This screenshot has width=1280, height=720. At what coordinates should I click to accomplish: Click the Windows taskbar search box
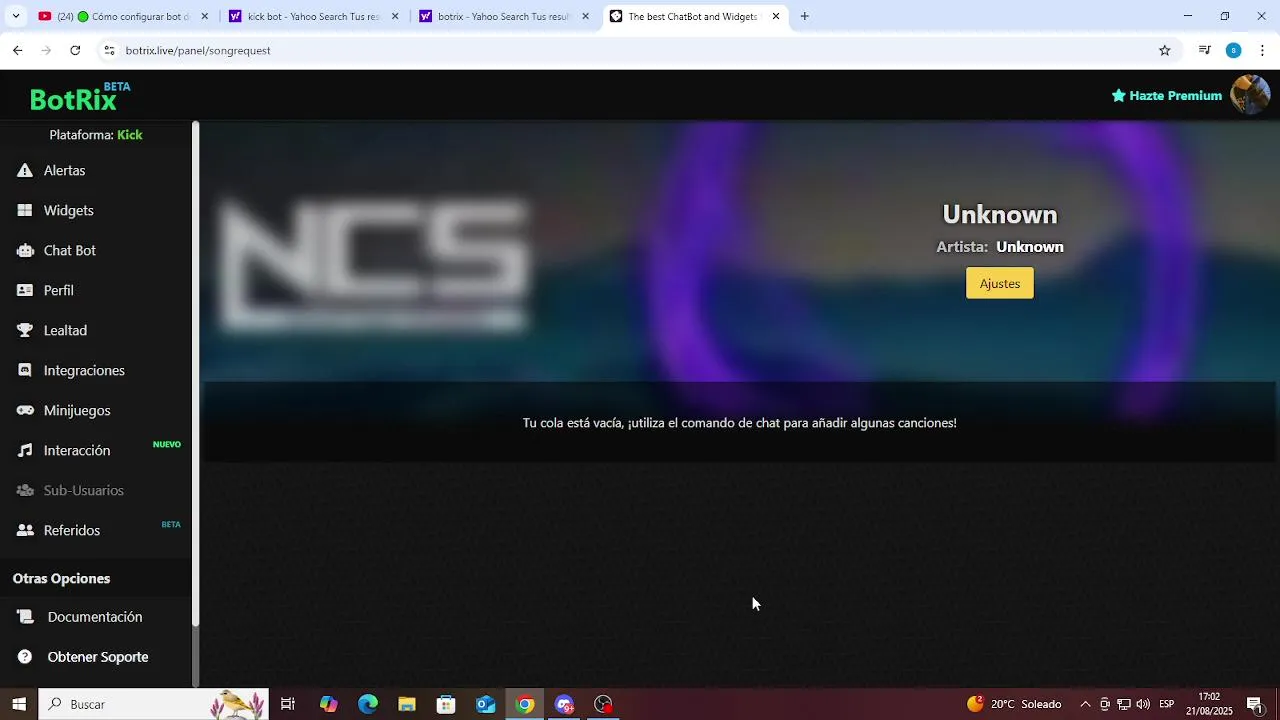[153, 704]
